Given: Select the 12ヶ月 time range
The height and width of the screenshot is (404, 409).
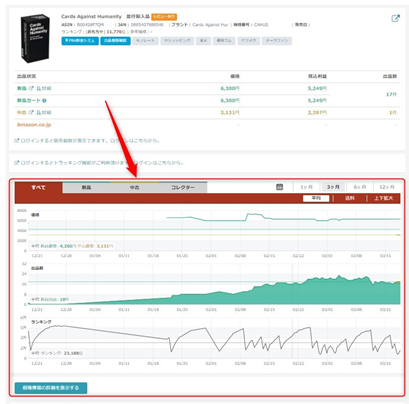Looking at the screenshot, I should click(x=387, y=187).
